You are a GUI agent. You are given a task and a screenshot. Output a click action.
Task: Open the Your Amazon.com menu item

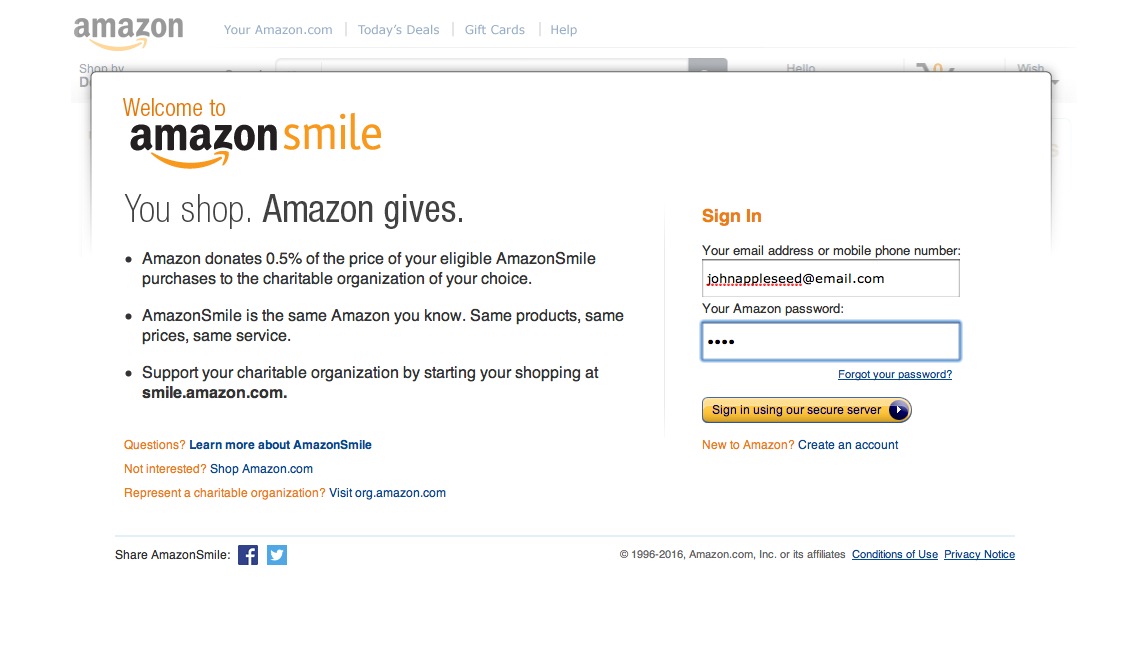[278, 30]
